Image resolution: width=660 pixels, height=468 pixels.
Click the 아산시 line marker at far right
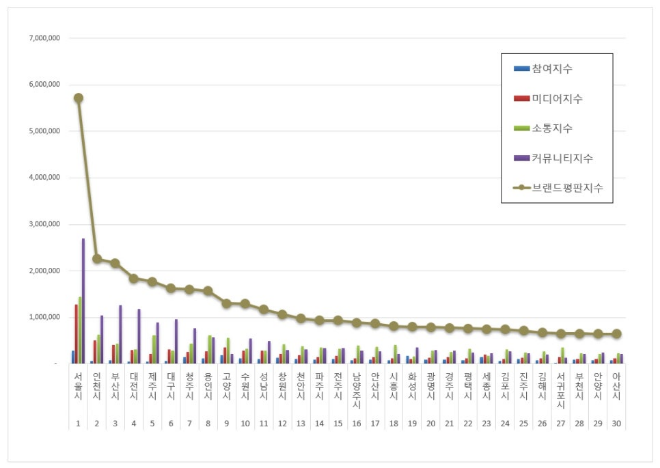pyautogui.click(x=616, y=334)
